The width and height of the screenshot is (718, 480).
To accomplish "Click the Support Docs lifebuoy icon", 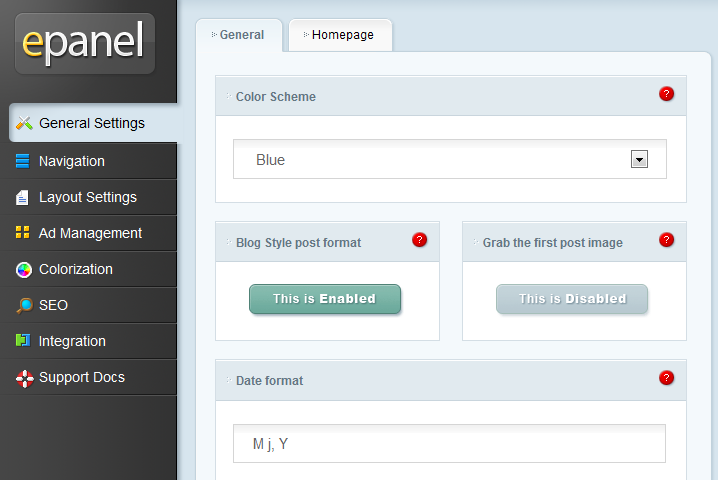I will (25, 378).
